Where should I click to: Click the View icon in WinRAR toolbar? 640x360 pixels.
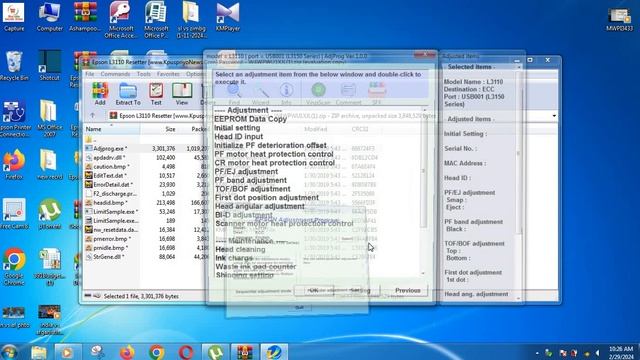click(x=182, y=94)
